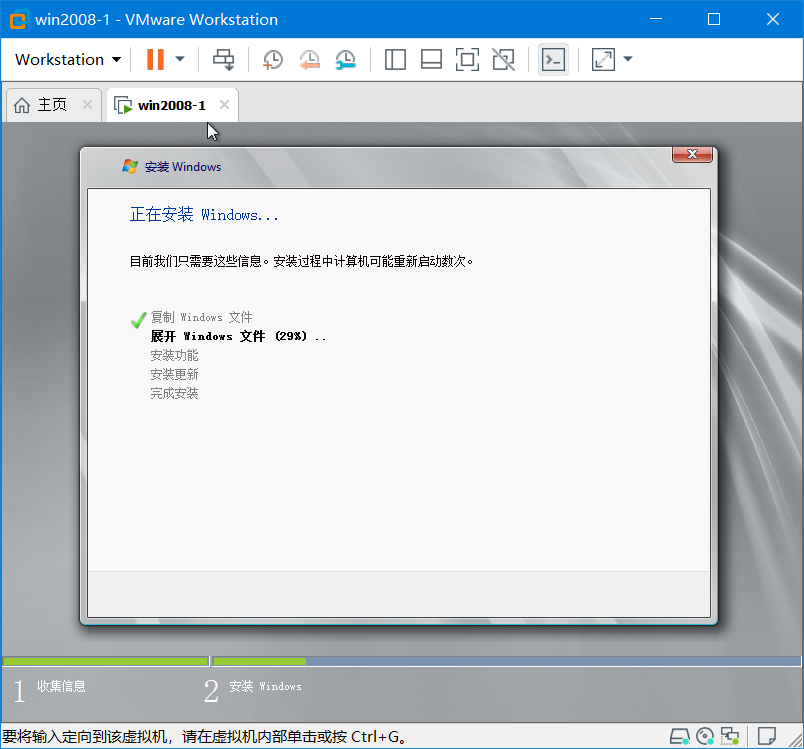Screen dimensions: 804x749
Task: Toggle Unity mode icon
Action: tap(504, 59)
